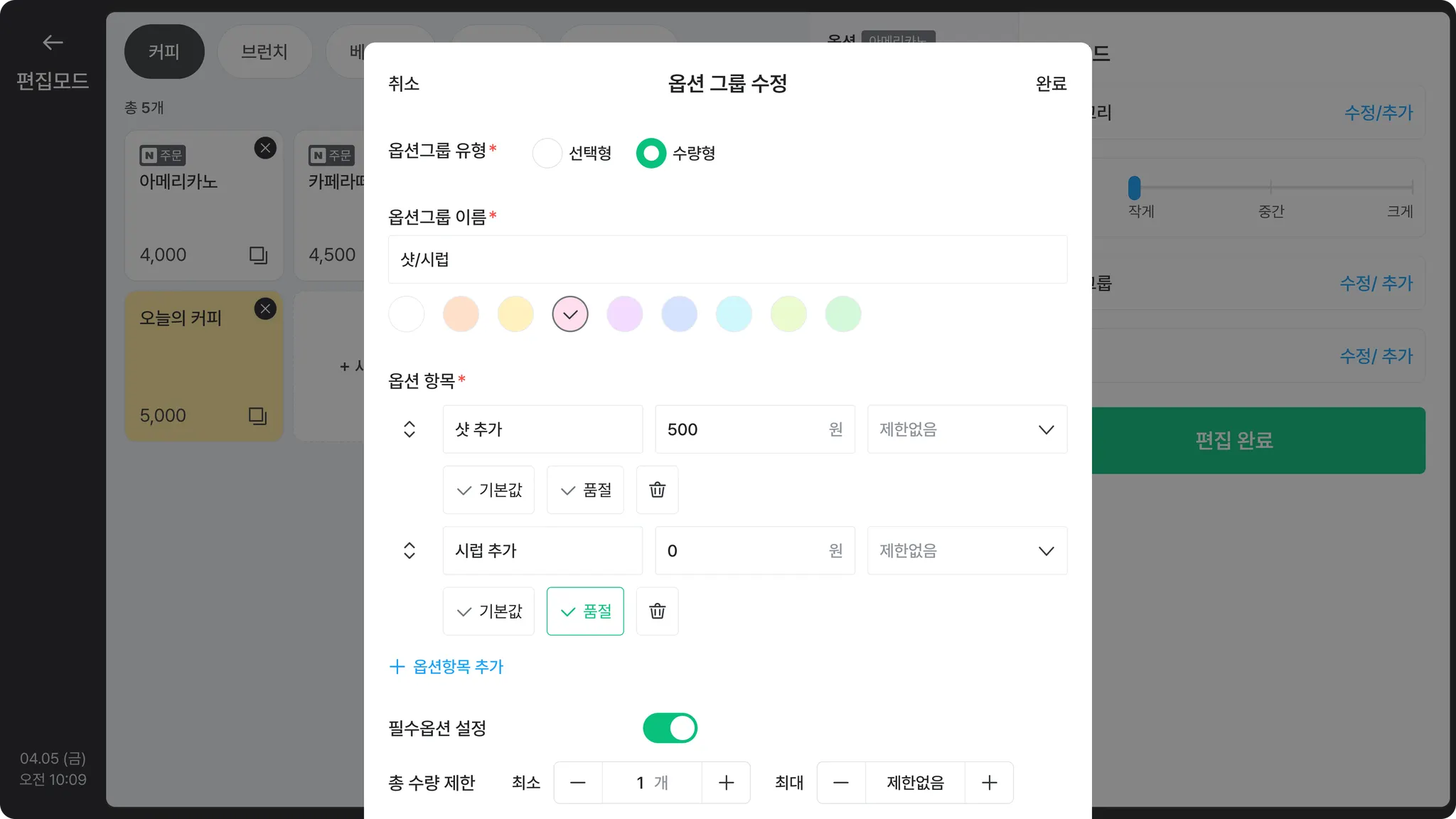Toggle 필수옵션 설정 switch off

pos(670,728)
